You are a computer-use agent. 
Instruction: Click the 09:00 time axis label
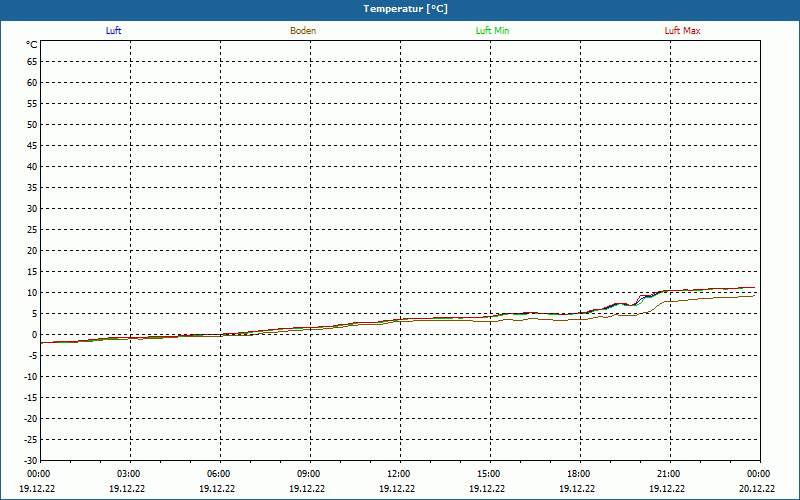click(309, 474)
